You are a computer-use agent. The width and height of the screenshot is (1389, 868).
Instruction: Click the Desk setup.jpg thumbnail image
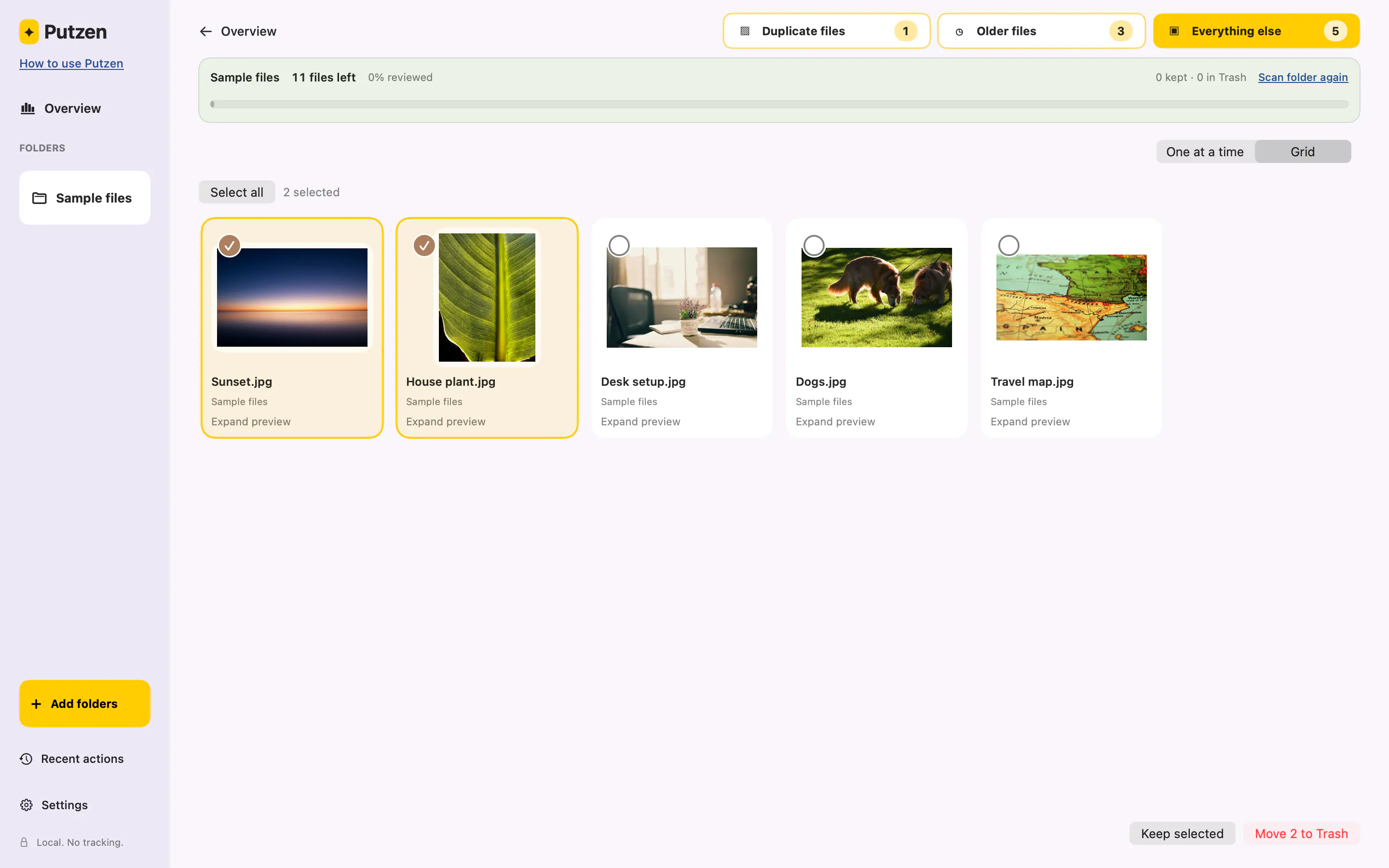[682, 298]
